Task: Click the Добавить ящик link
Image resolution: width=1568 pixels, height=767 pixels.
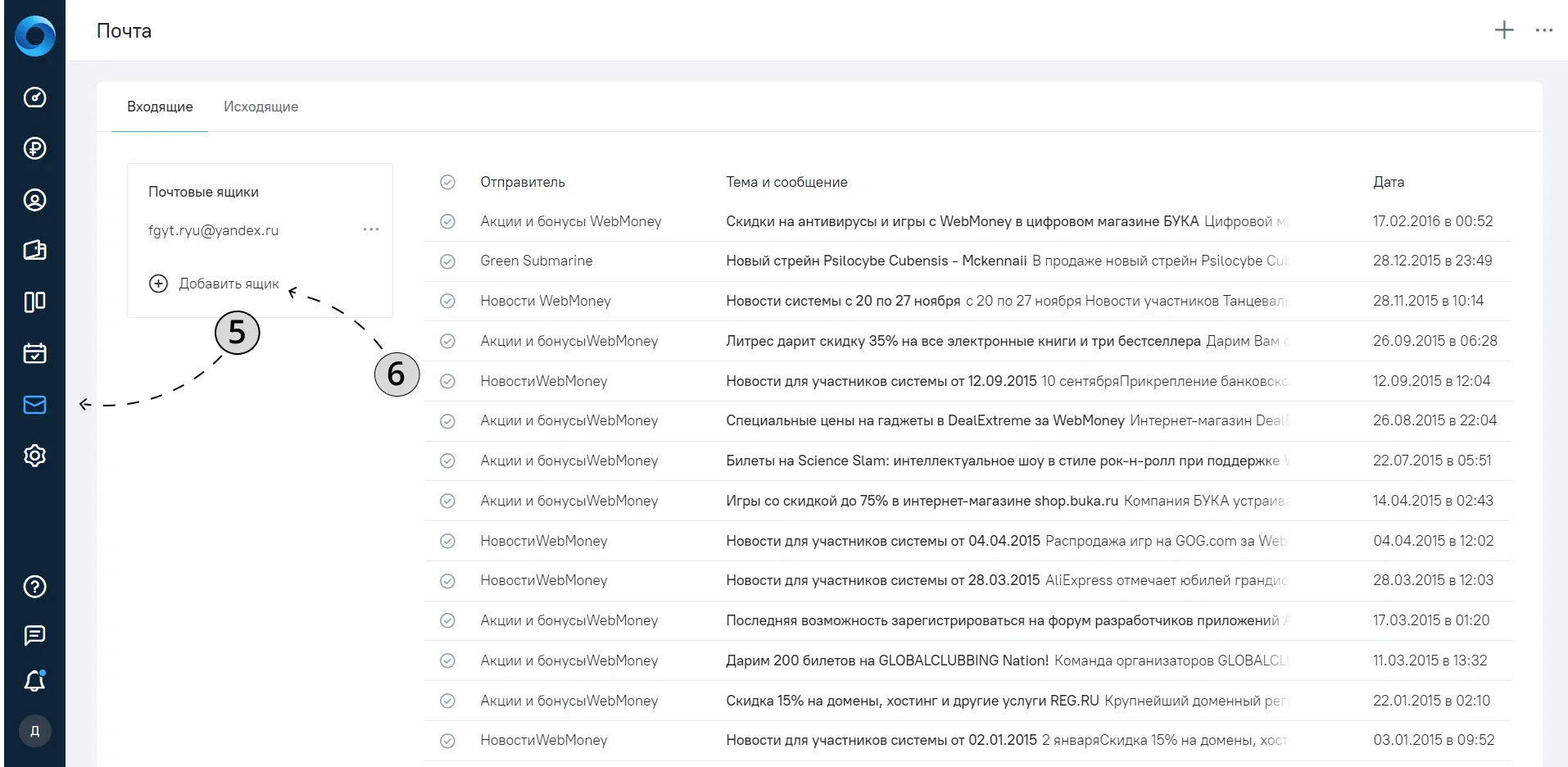Action: pyautogui.click(x=229, y=284)
